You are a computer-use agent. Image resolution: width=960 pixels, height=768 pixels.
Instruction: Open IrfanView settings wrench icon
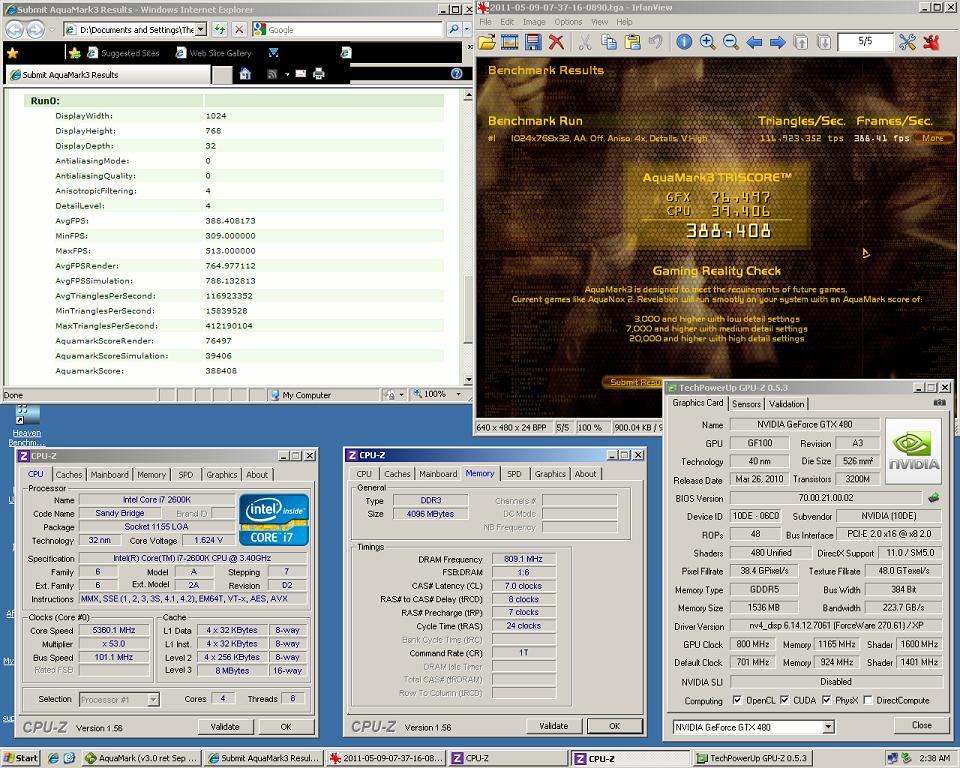click(907, 42)
